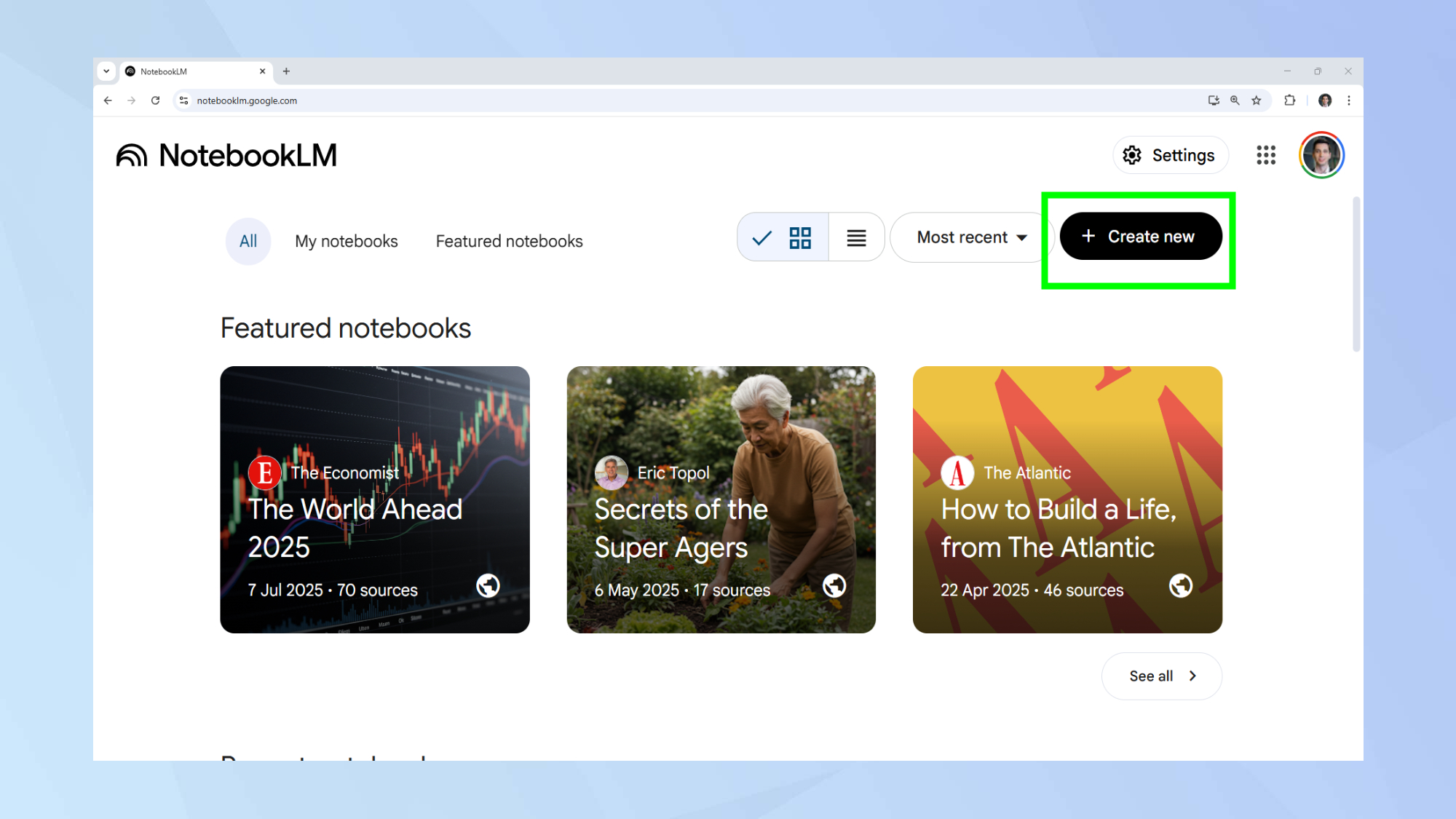Switch to grid view layout
The height and width of the screenshot is (819, 1456).
[x=799, y=237]
